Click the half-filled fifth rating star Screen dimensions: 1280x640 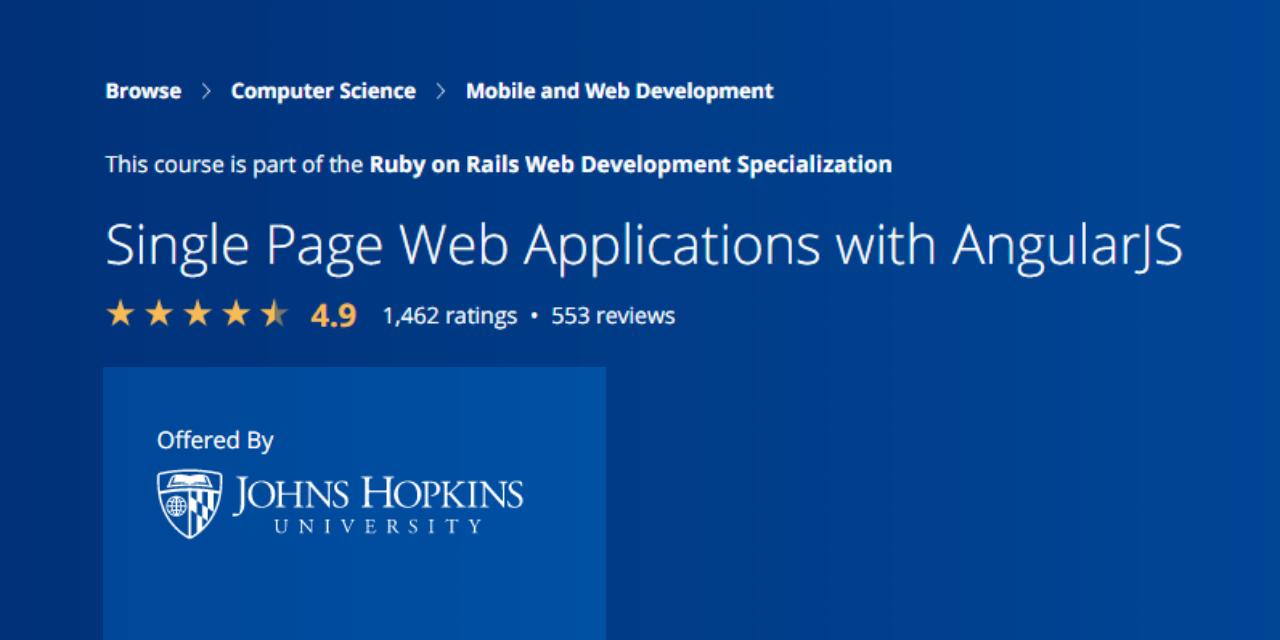tap(275, 314)
